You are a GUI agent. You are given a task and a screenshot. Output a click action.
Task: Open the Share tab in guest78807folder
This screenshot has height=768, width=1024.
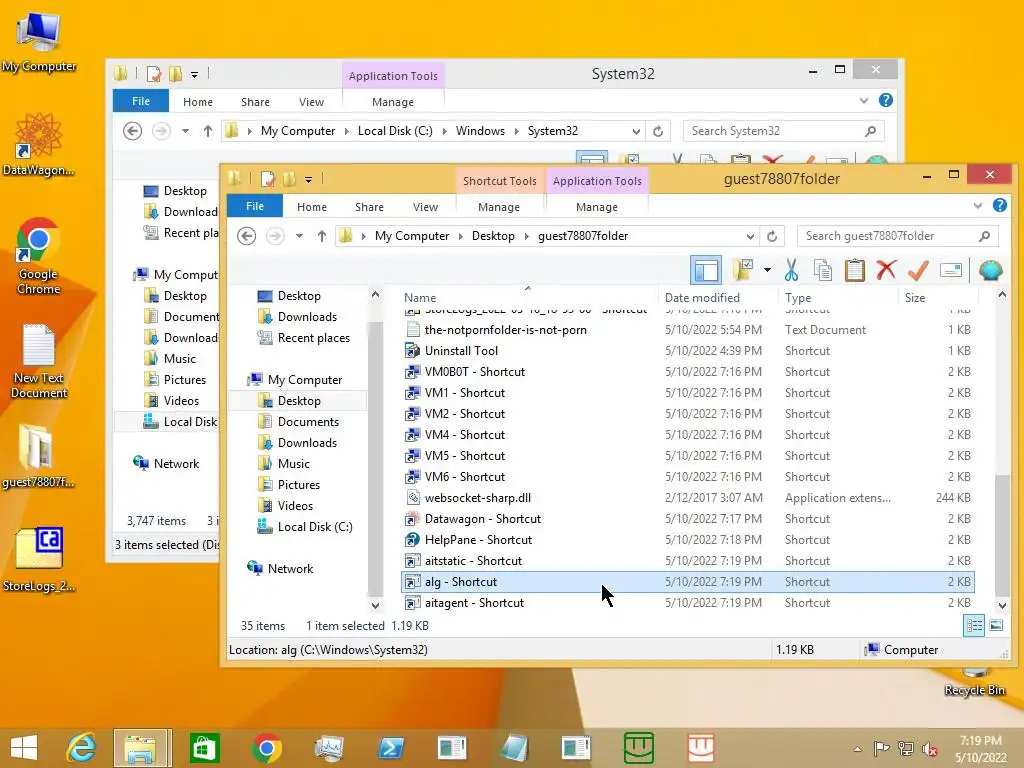point(369,207)
